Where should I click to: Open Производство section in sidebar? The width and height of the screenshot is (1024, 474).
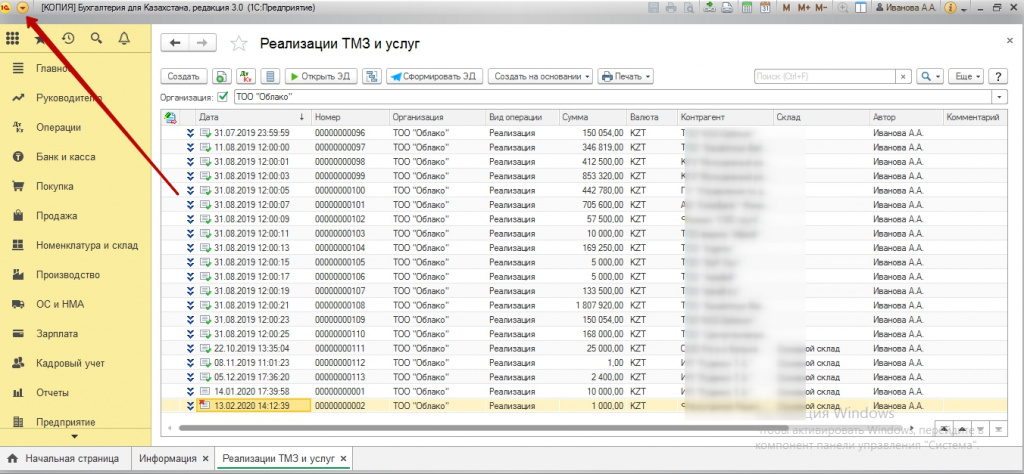tap(67, 275)
